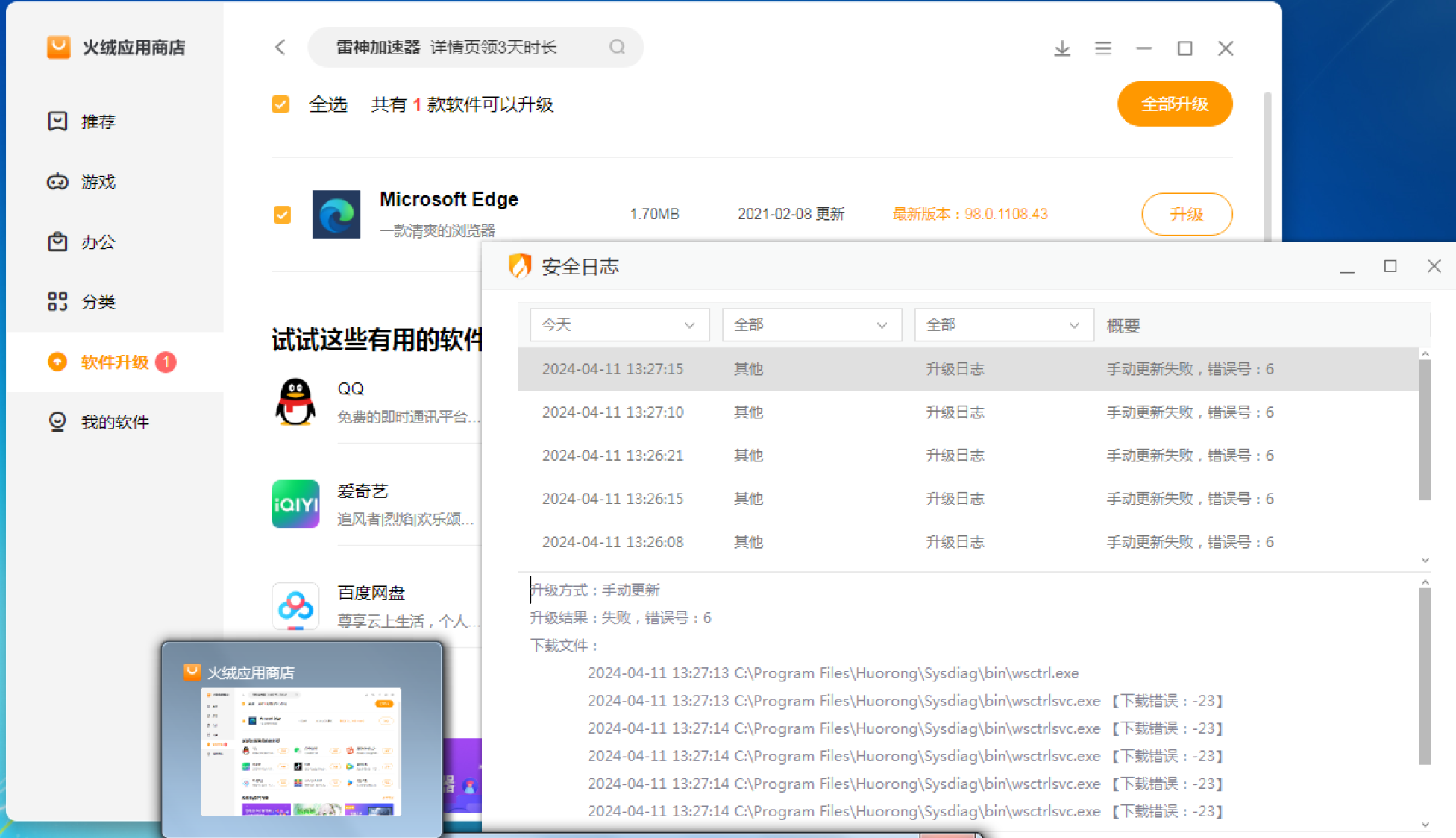1456x838 pixels.
Task: Click the details pane scrollbar thumb
Action: [x=1425, y=676]
